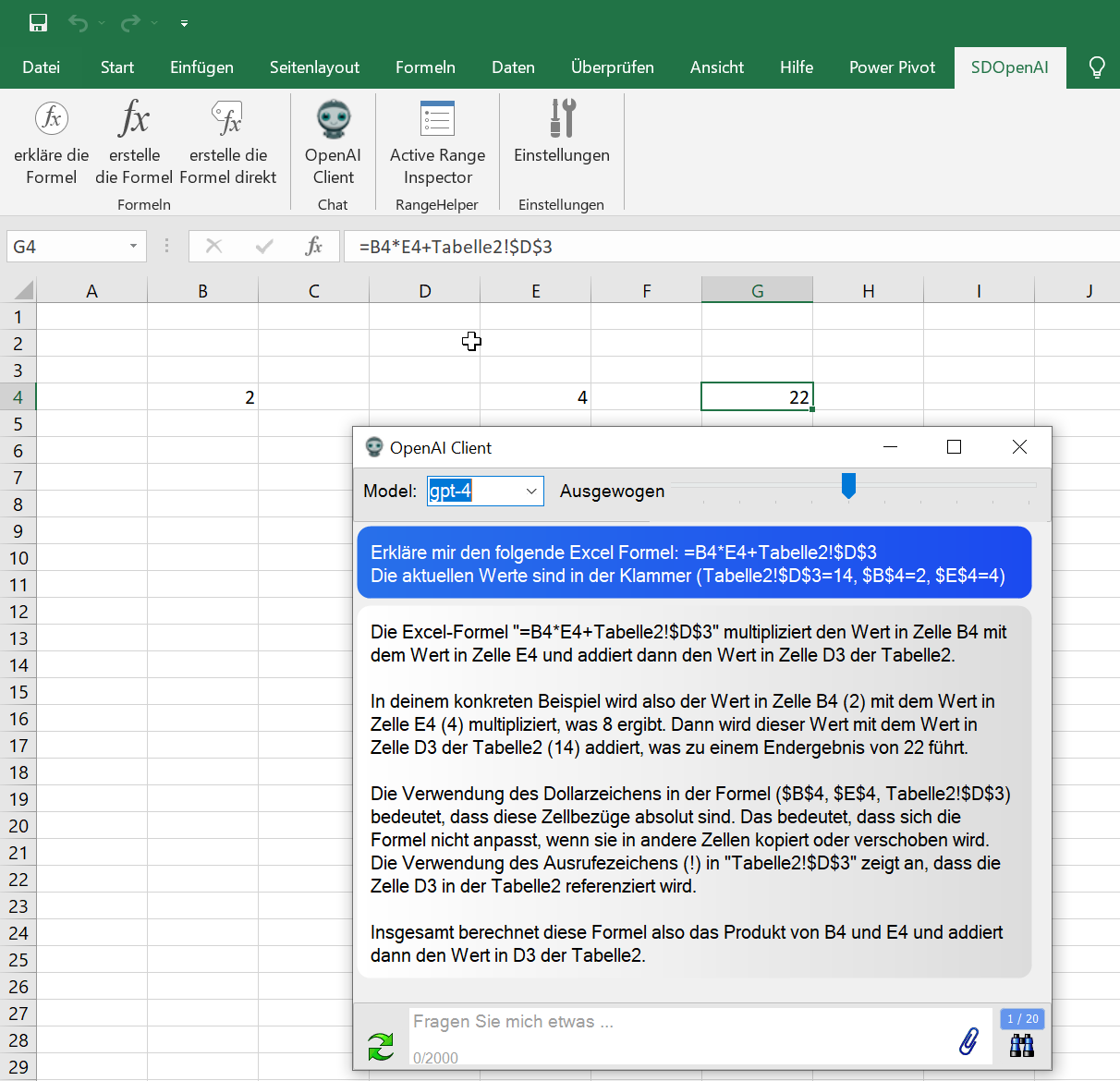This screenshot has width=1120, height=1081.
Task: Select column H header
Action: tap(868, 291)
